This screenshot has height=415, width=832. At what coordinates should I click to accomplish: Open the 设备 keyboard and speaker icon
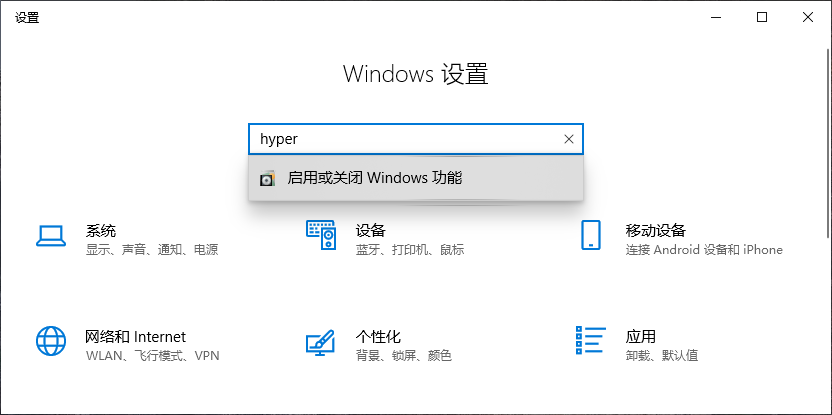pyautogui.click(x=321, y=235)
